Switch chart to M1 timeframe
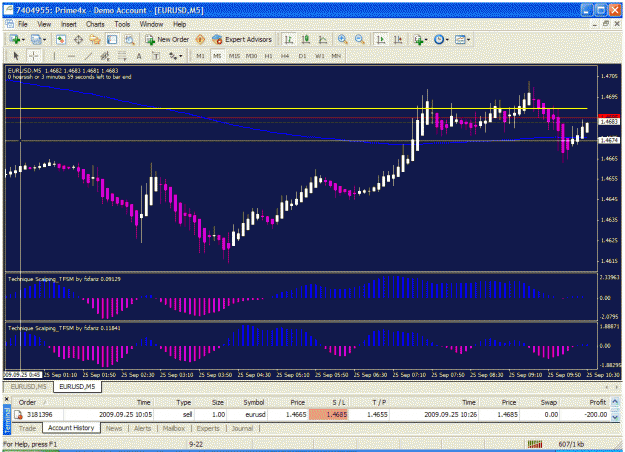This screenshot has height=452, width=625. 200,56
